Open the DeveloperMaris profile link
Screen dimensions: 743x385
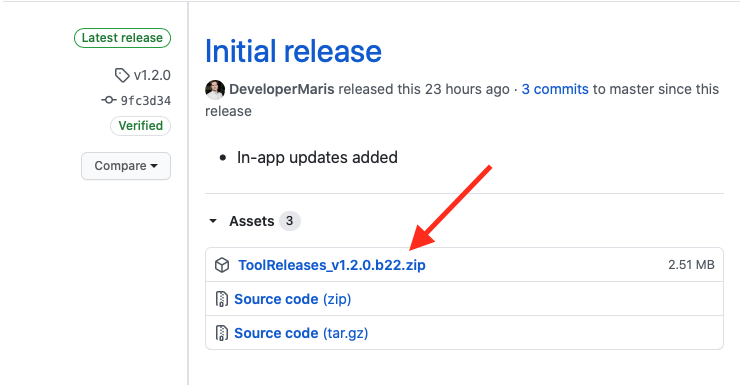pos(281,89)
